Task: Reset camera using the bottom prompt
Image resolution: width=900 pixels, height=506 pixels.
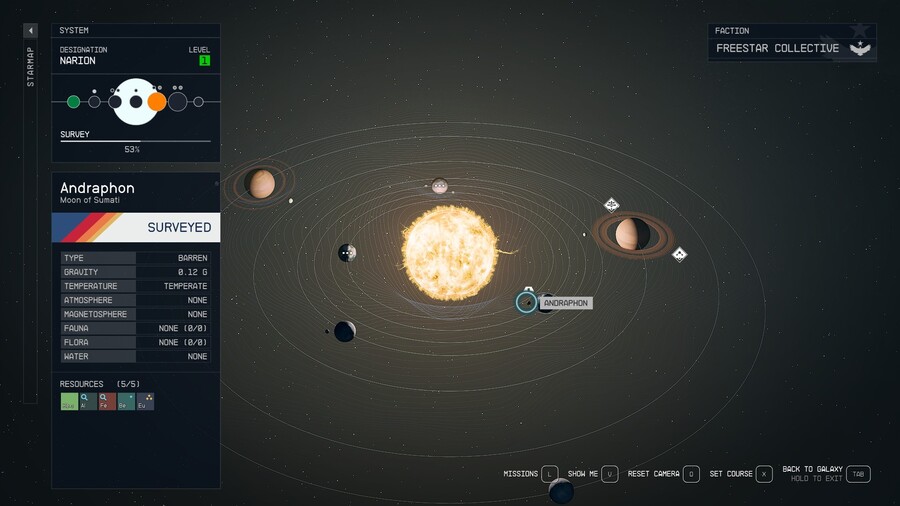Action: coord(690,474)
